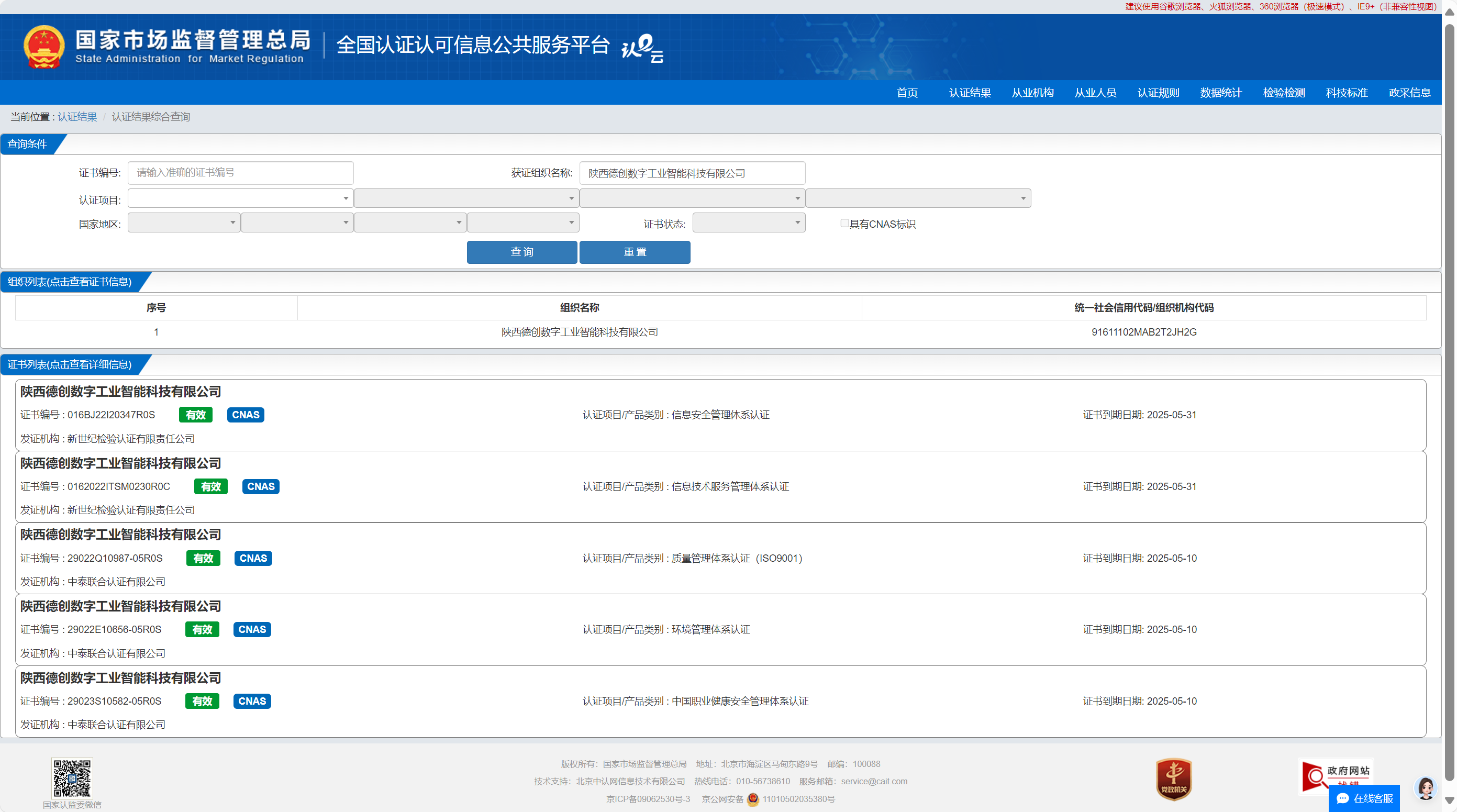The image size is (1457, 812).
Task: Open 数据统计 navigation menu
Action: coord(1220,93)
